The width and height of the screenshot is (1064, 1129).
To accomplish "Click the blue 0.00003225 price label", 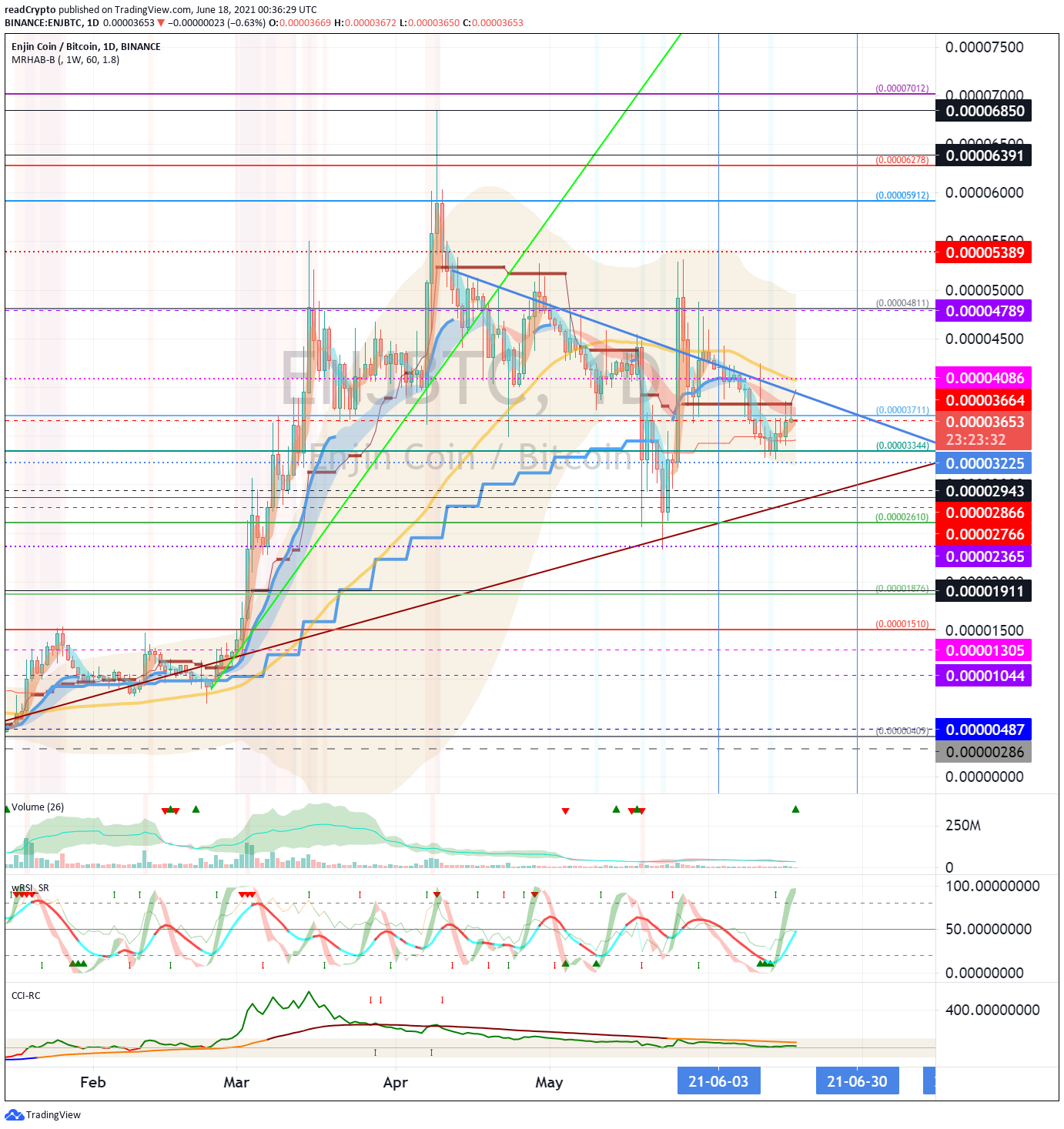I will click(x=983, y=463).
